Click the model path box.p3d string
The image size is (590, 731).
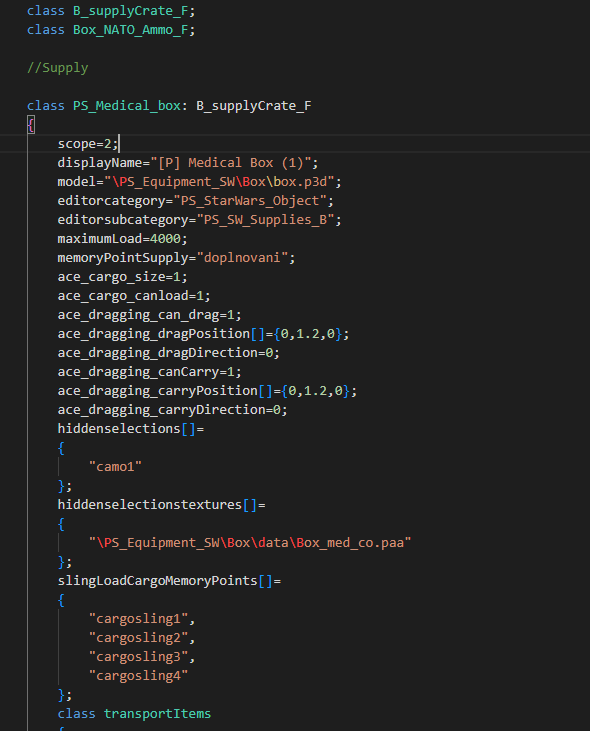pyautogui.click(x=219, y=181)
